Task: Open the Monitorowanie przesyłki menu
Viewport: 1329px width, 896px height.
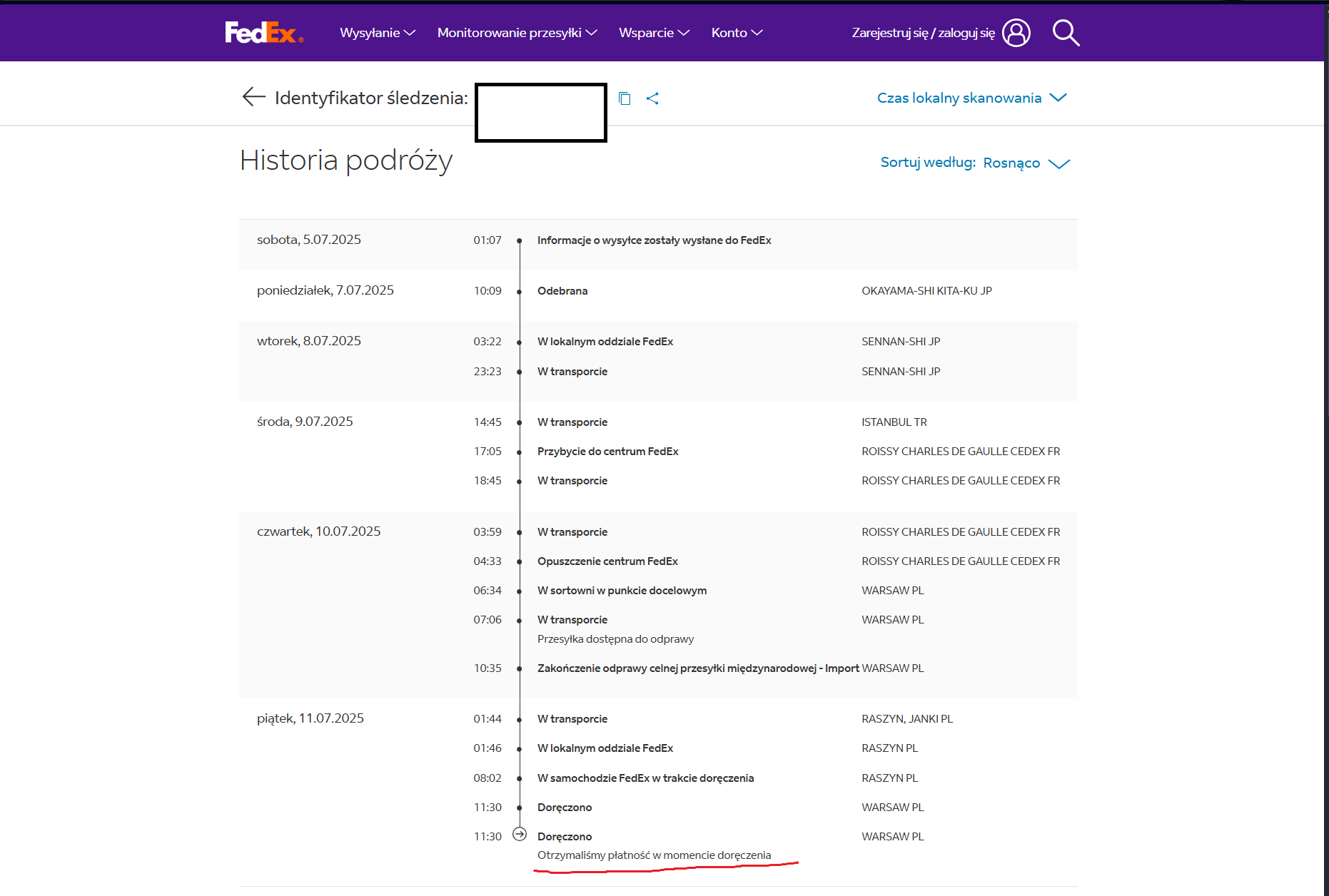Action: (517, 33)
